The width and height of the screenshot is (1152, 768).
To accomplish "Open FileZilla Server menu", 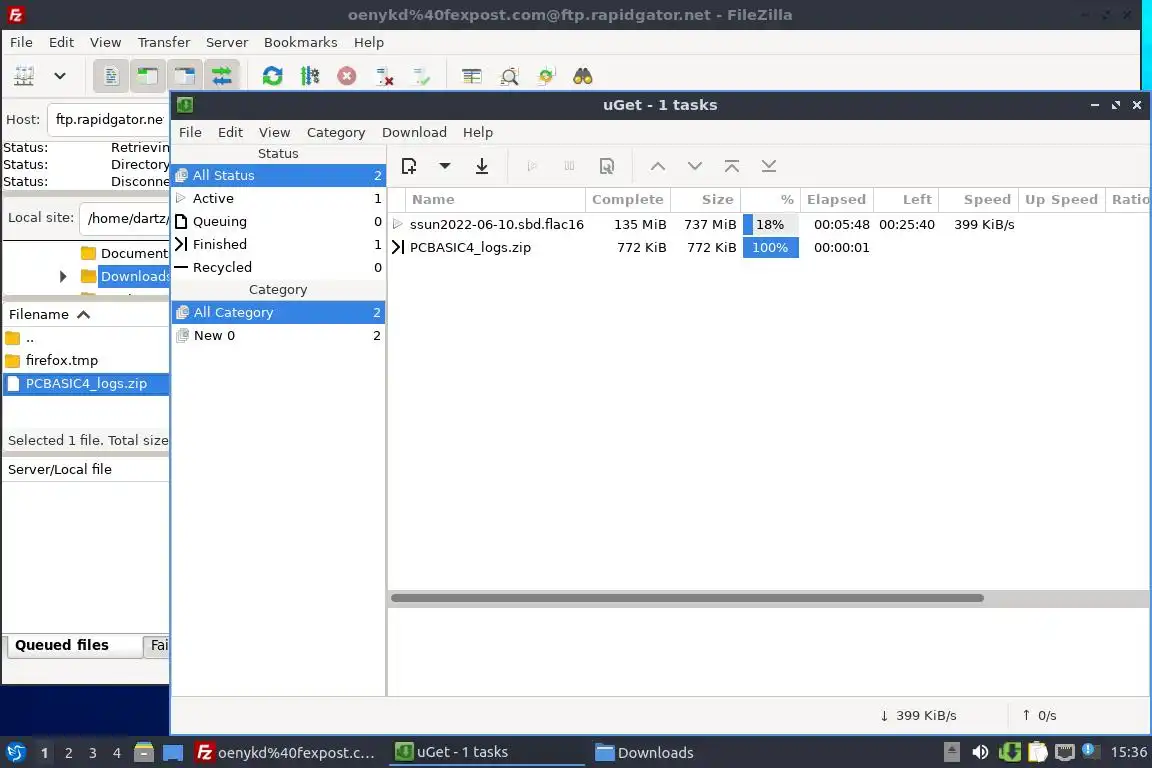I will (x=226, y=43).
